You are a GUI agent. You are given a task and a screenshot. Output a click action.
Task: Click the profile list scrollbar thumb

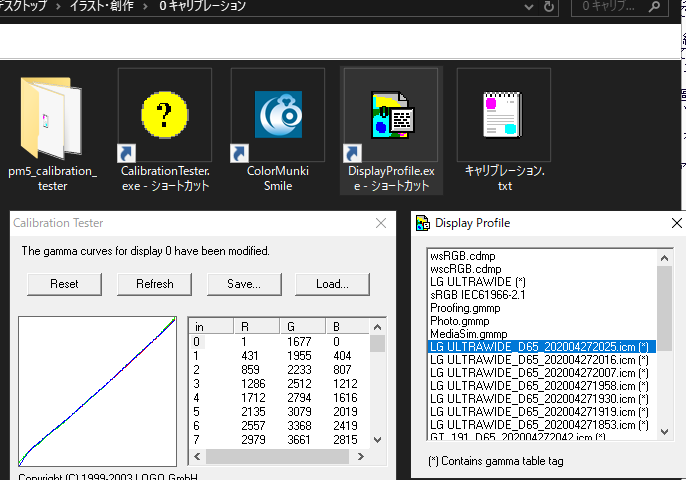[x=664, y=308]
